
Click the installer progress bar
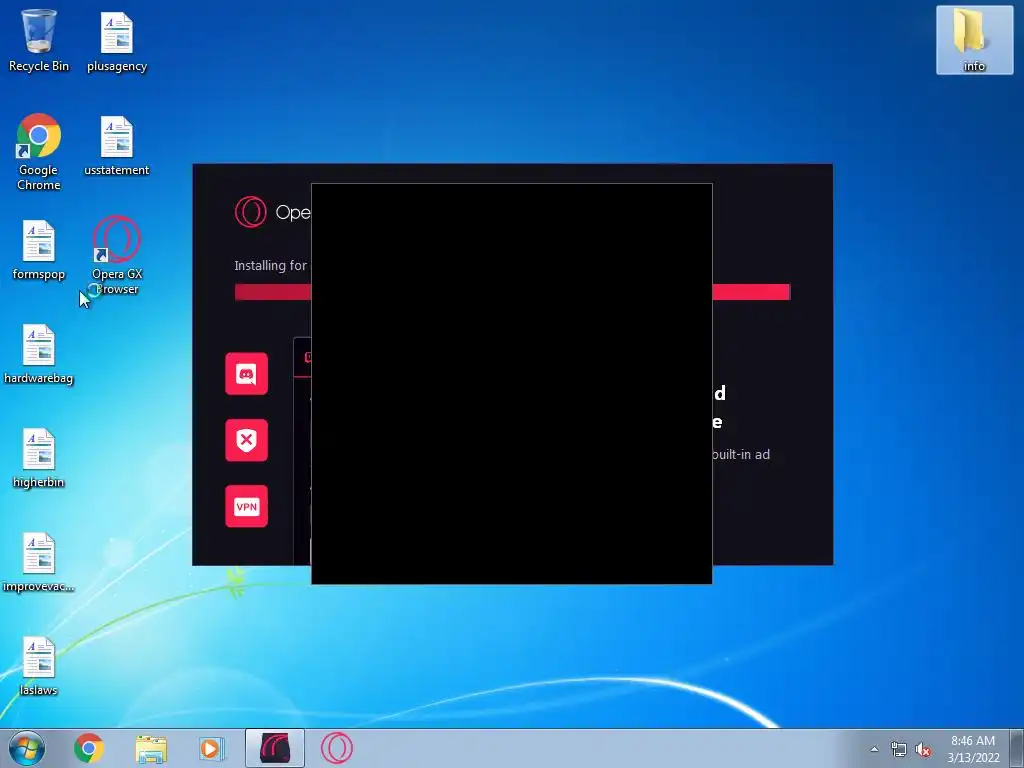pyautogui.click(x=512, y=292)
